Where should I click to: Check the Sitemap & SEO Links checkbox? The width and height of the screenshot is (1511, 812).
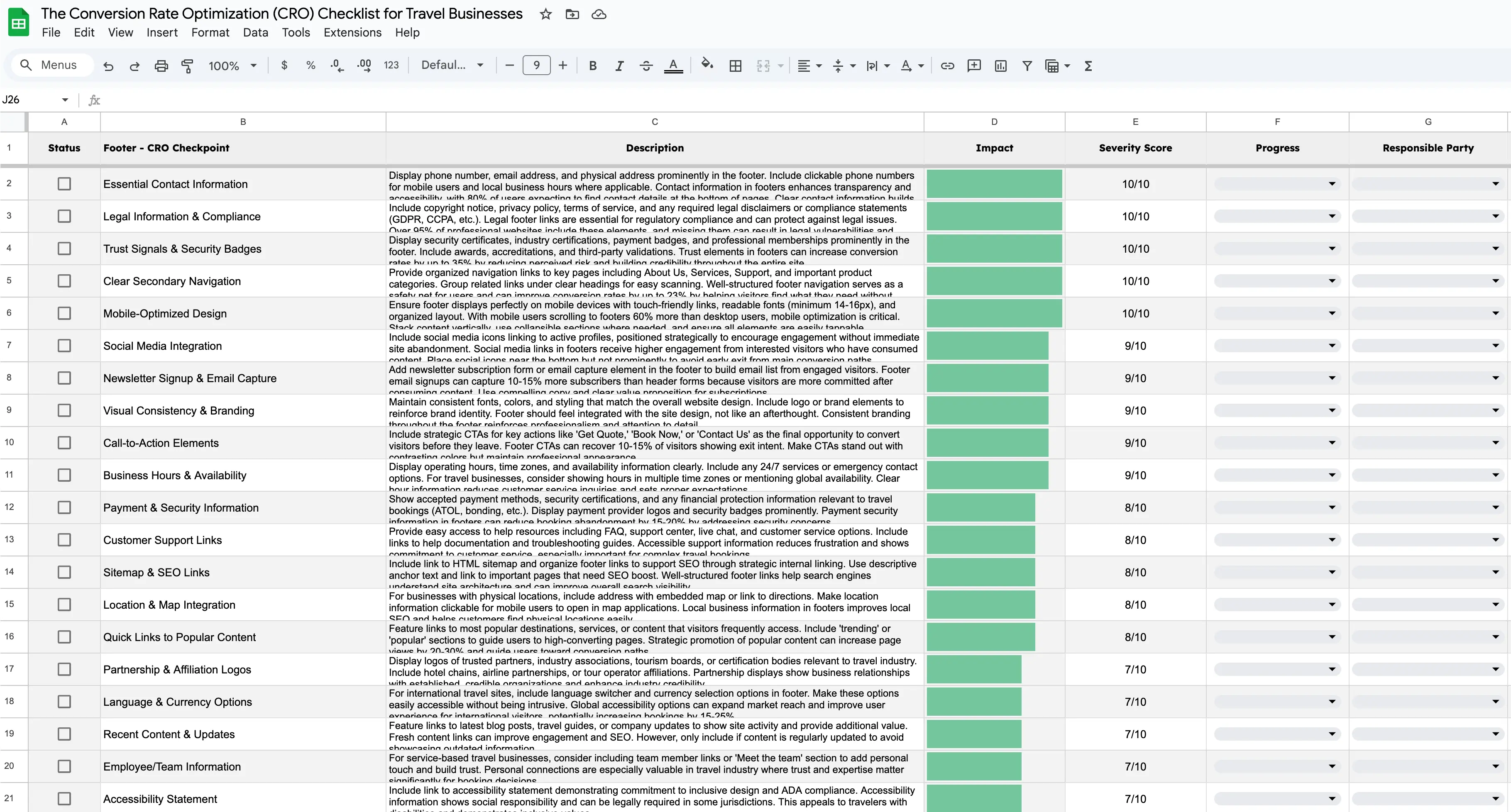[x=64, y=572]
